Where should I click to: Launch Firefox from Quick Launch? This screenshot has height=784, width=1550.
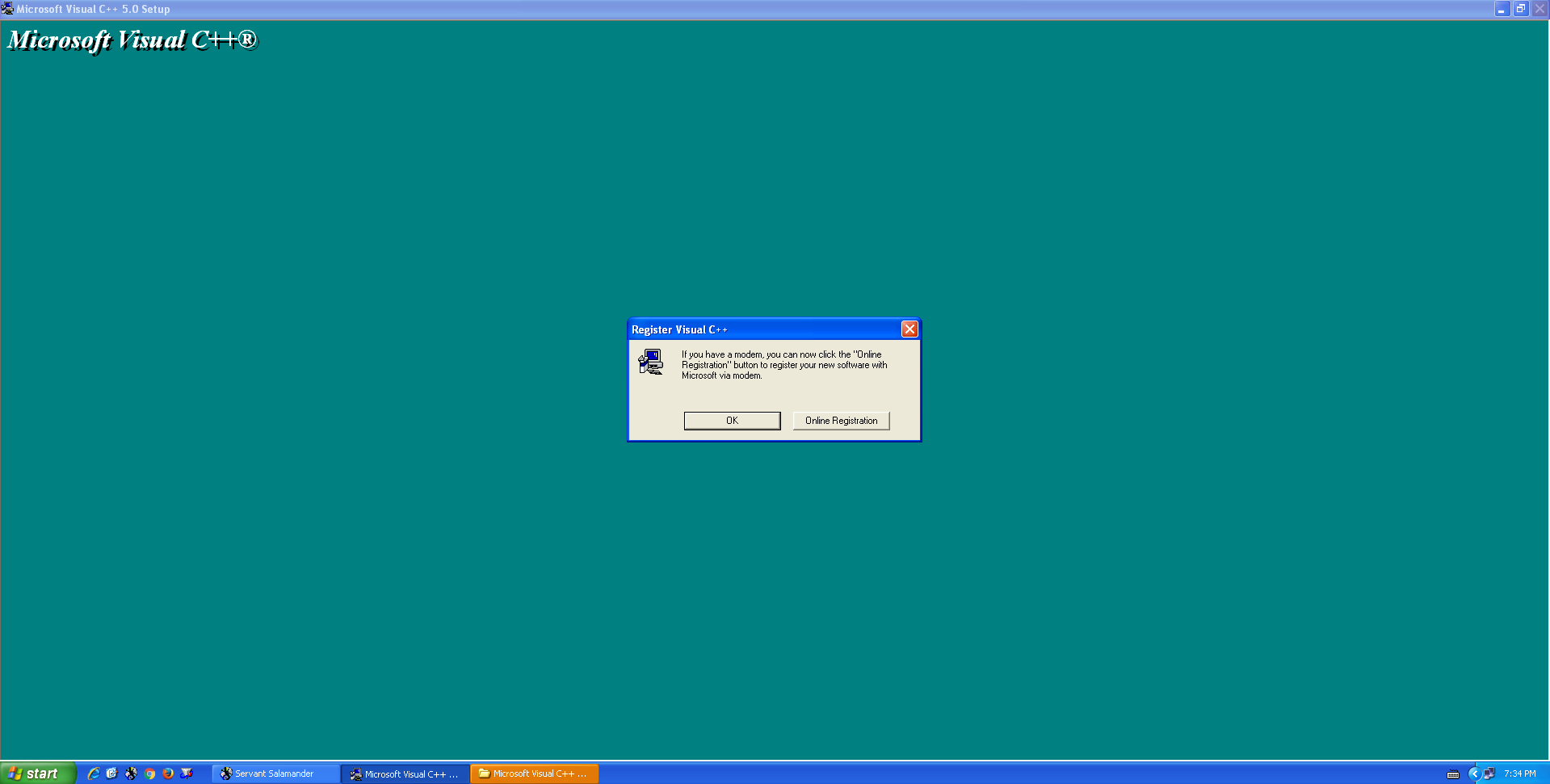(168, 774)
